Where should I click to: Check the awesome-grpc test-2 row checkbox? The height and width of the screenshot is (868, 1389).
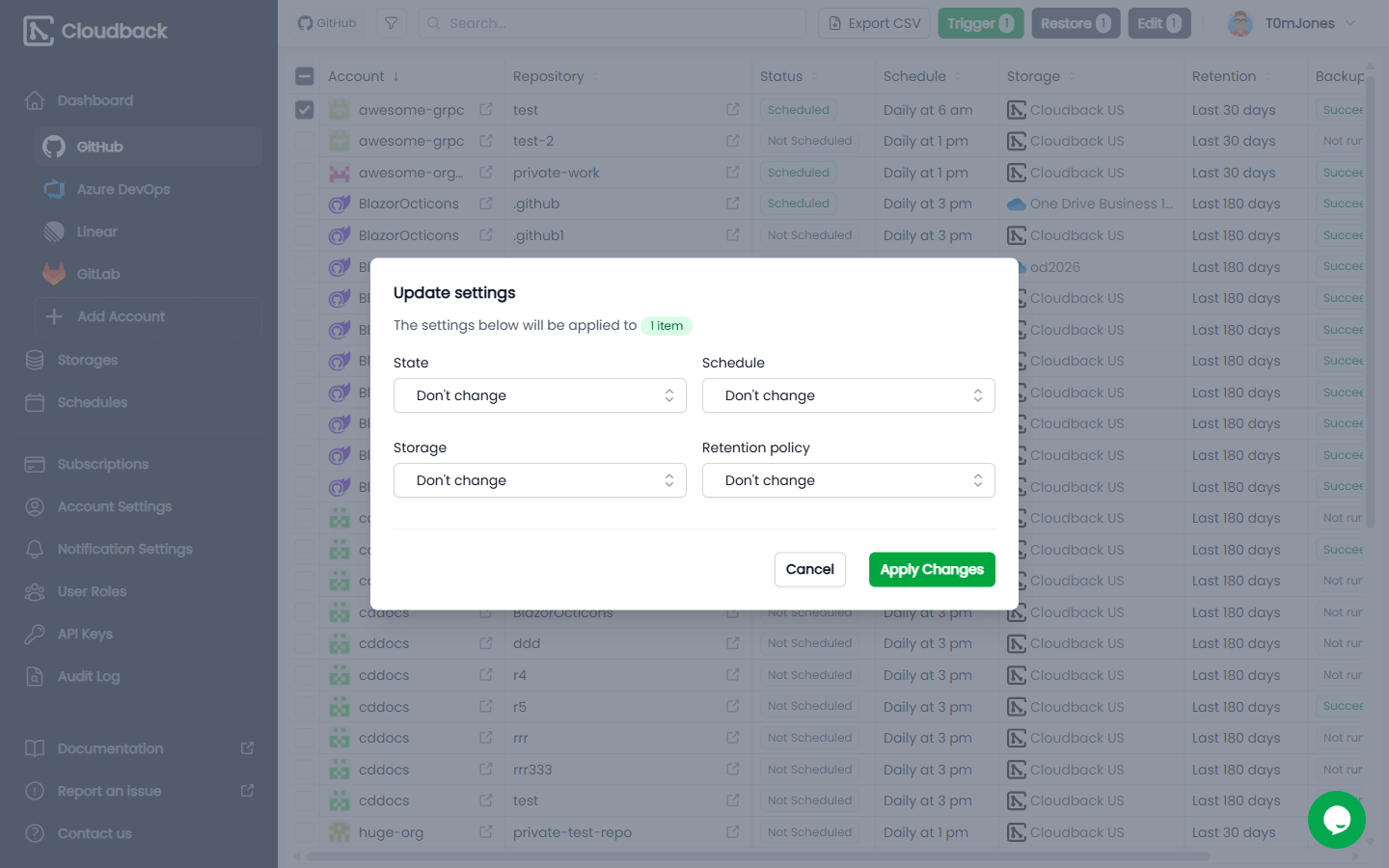click(305, 141)
